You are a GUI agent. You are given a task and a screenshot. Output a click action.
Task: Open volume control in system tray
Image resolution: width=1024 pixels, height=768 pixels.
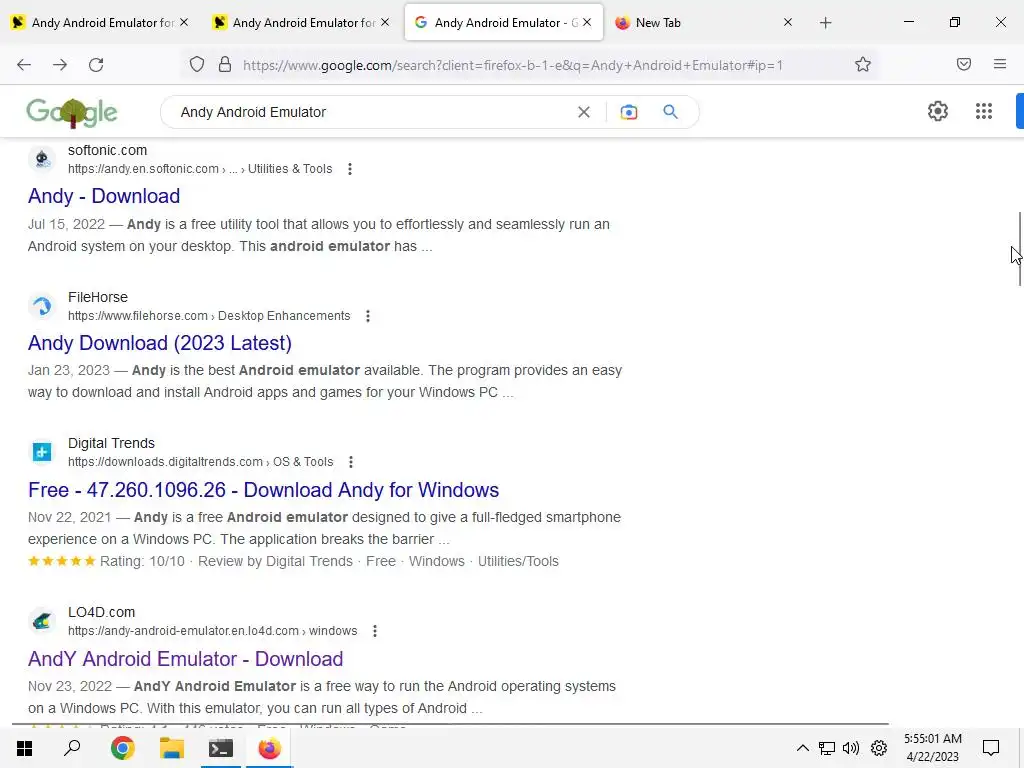click(x=850, y=748)
